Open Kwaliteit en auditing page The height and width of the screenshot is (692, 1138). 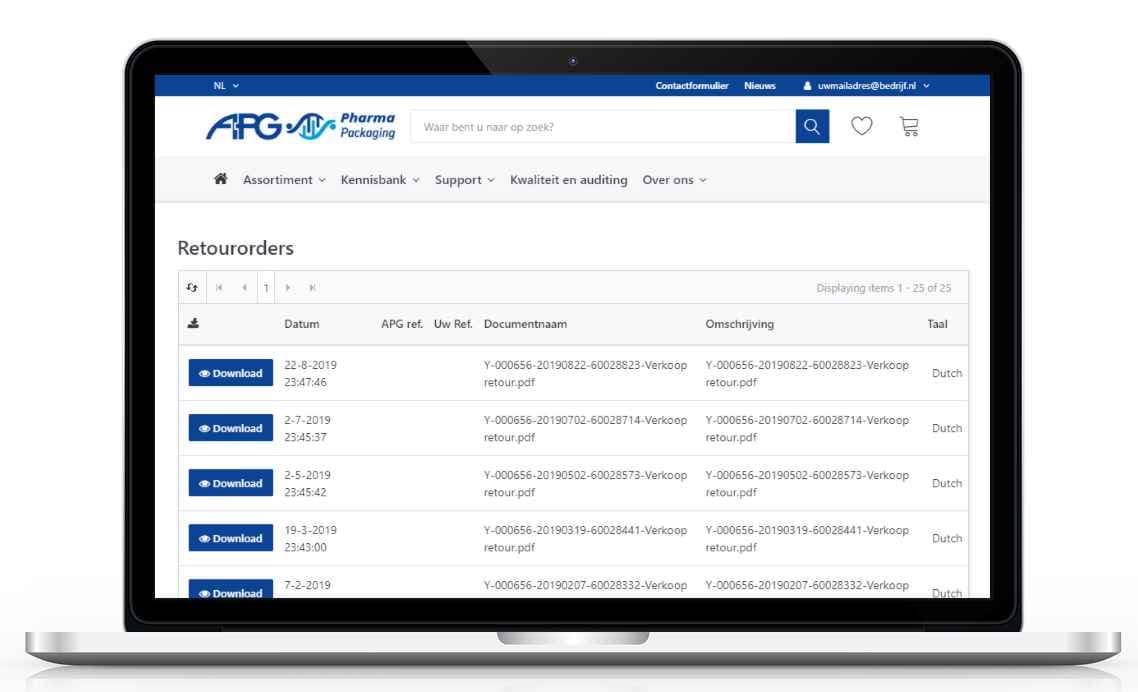pyautogui.click(x=568, y=180)
